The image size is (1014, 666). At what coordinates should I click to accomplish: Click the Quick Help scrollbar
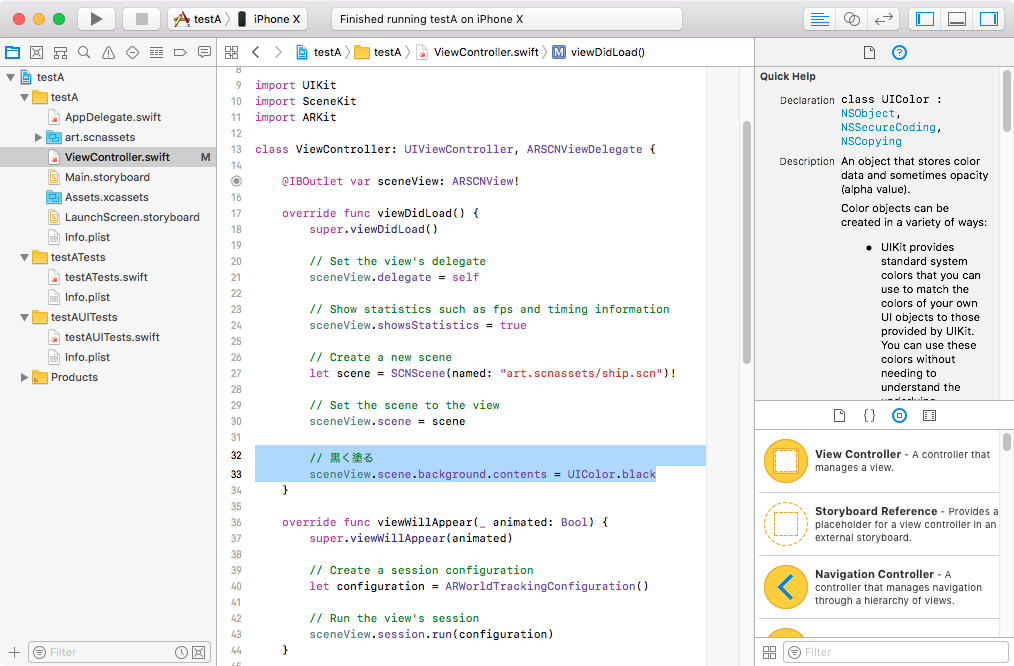coord(1007,100)
